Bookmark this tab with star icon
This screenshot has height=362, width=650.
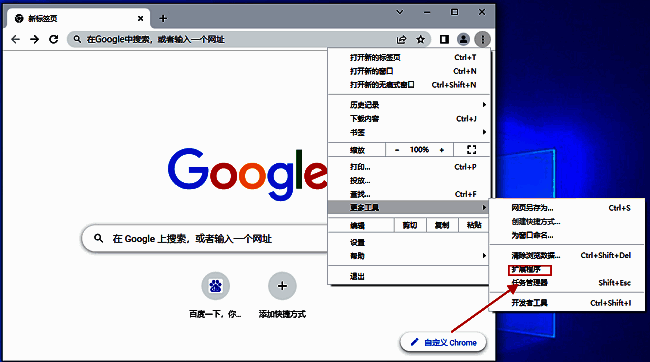pyautogui.click(x=420, y=39)
